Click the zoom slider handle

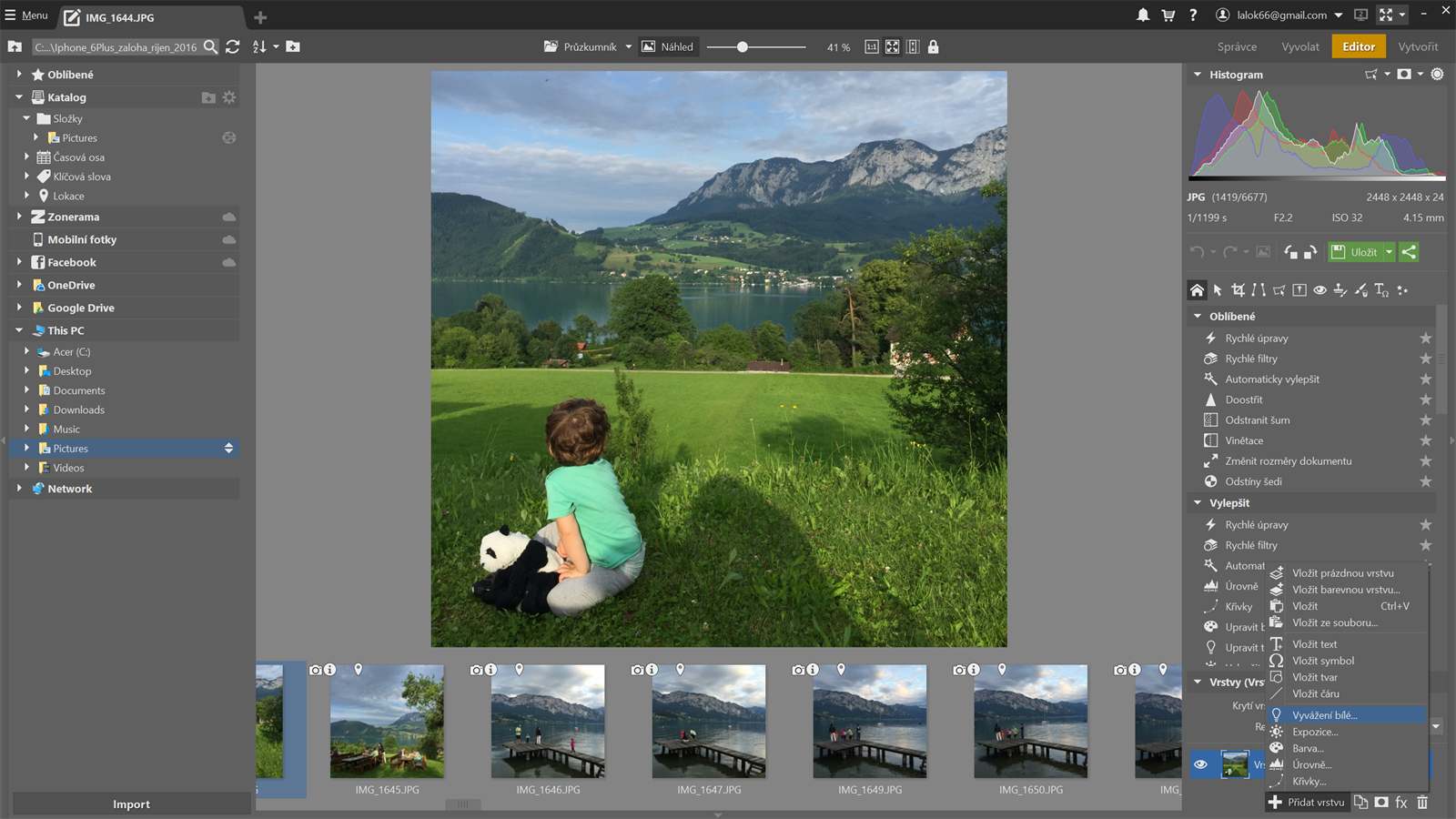pyautogui.click(x=743, y=47)
